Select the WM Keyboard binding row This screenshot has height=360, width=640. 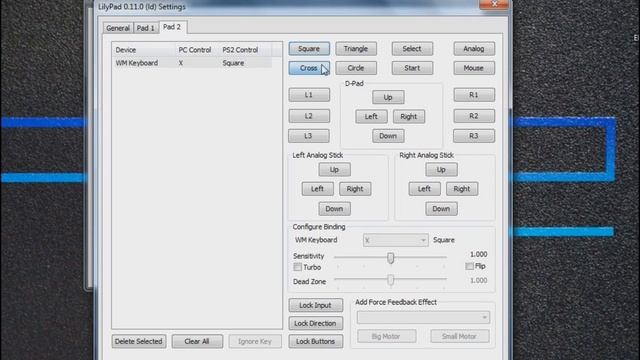pos(192,63)
